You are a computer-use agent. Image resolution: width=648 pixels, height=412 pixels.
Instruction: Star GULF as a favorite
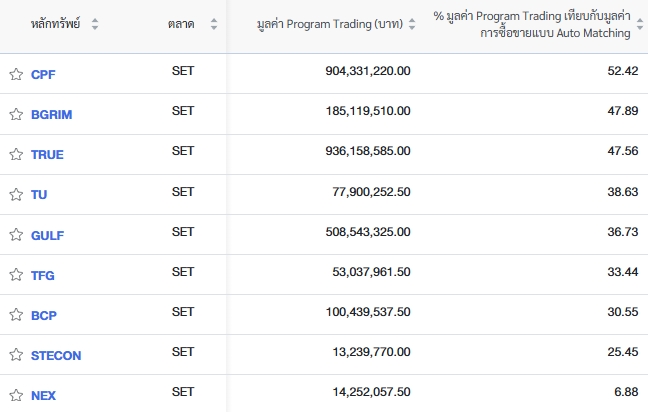point(16,234)
